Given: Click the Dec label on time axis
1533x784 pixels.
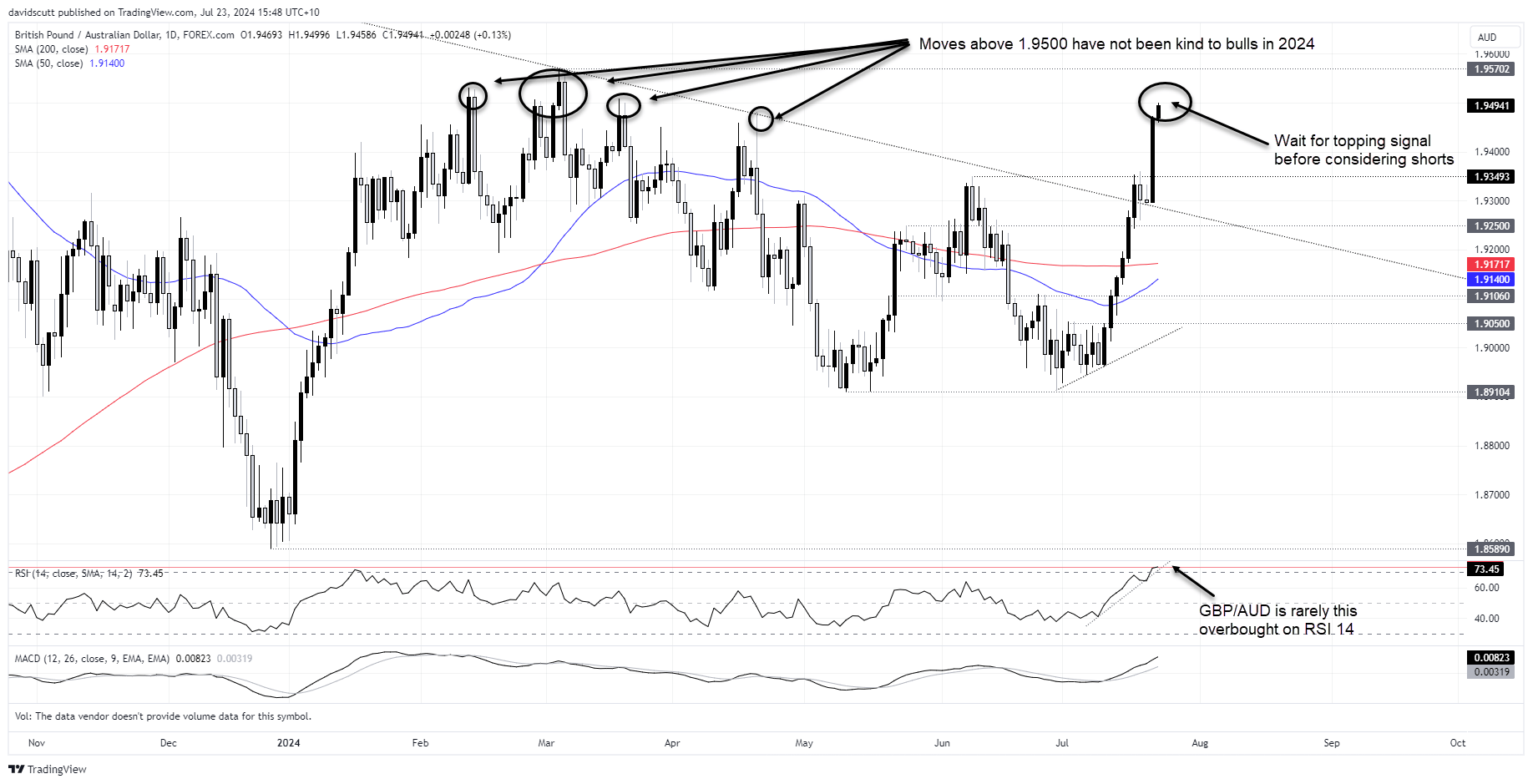Looking at the screenshot, I should click(168, 743).
